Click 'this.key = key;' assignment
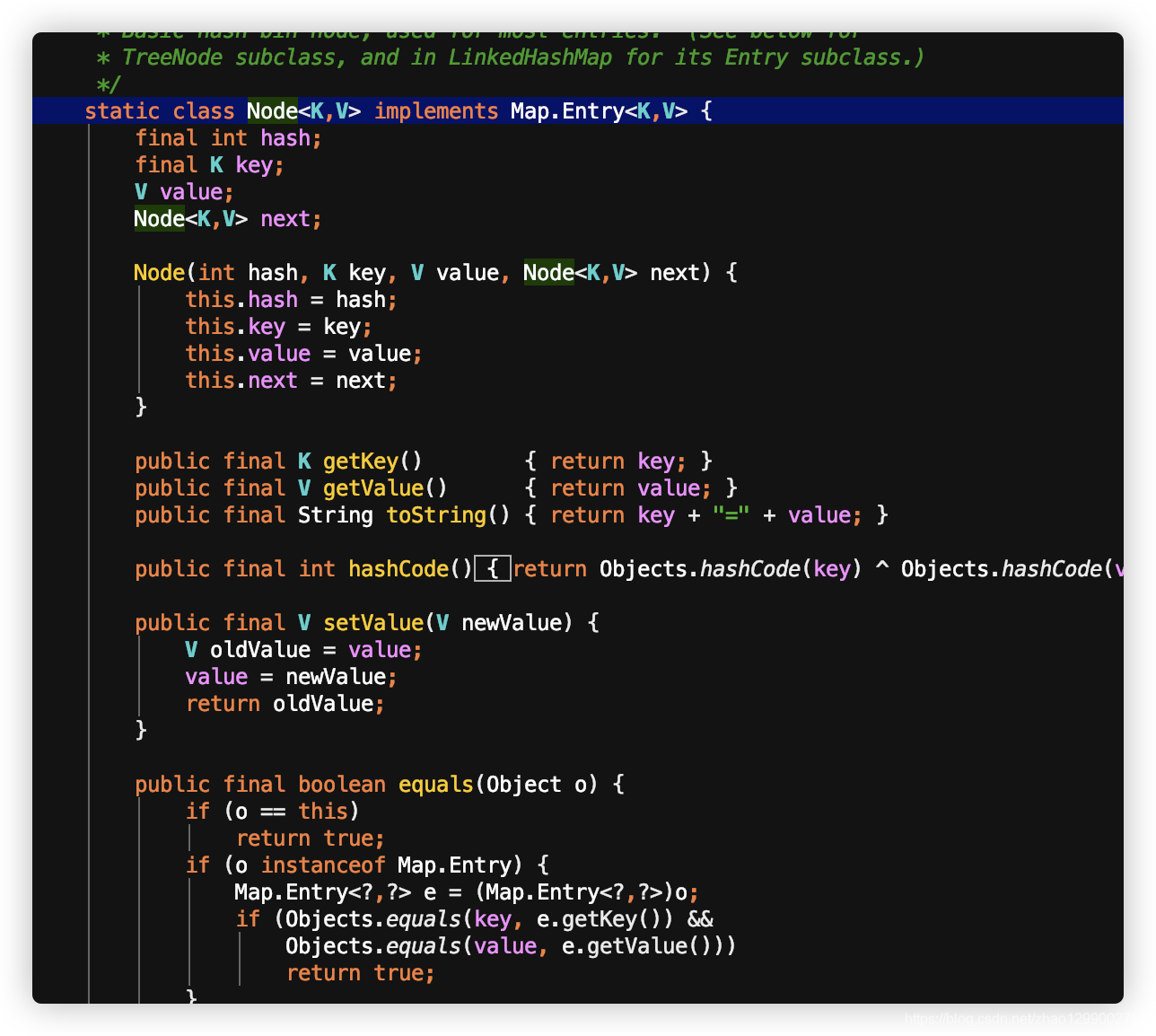 click(x=278, y=326)
